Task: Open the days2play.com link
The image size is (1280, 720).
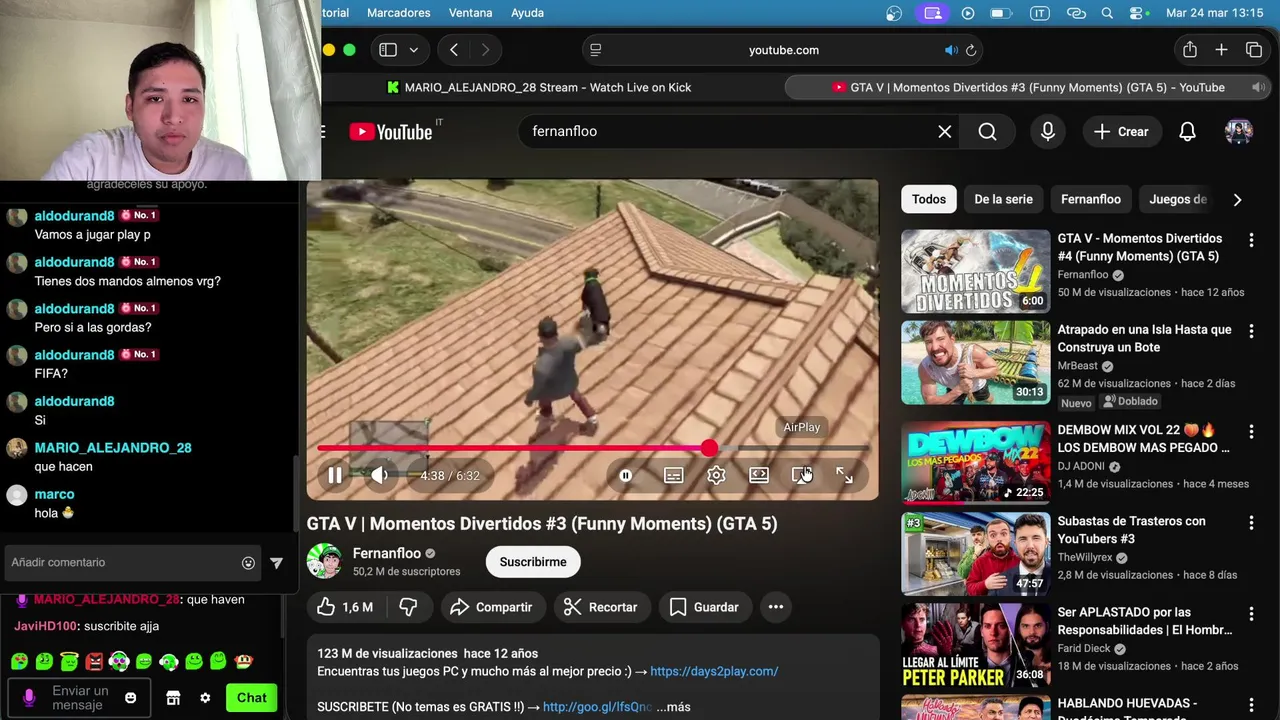Action: 714,671
